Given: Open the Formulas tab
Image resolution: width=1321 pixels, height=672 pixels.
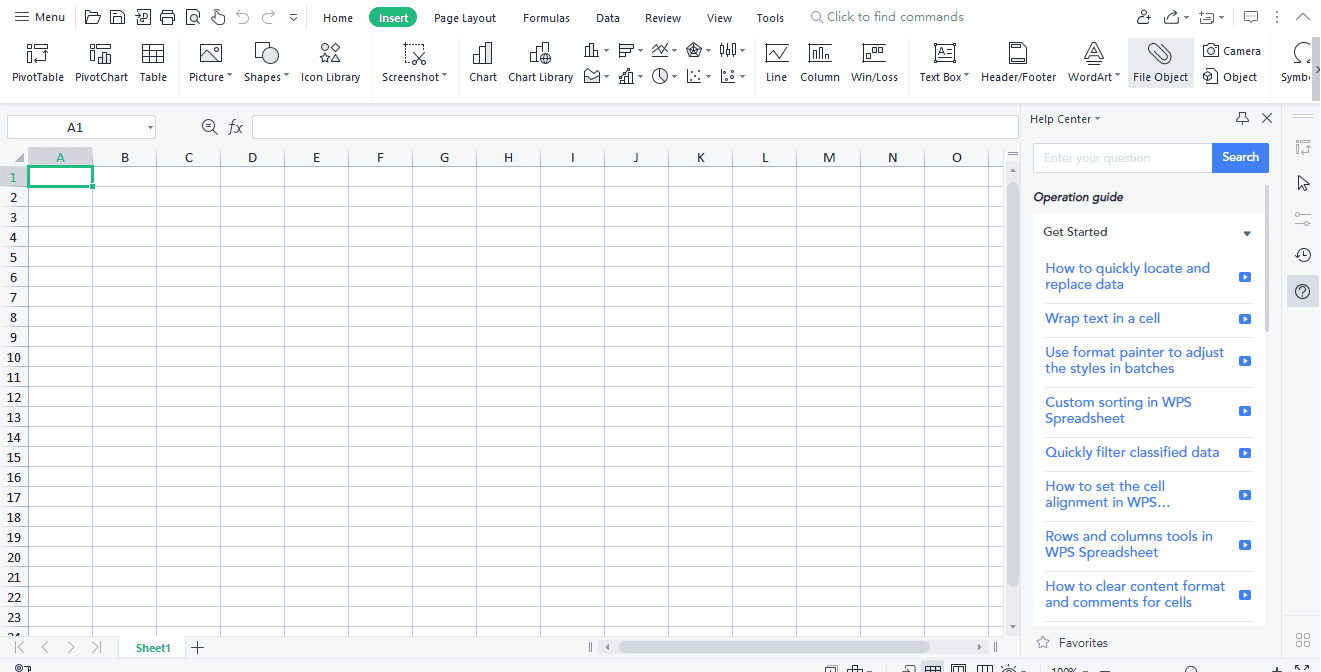Looking at the screenshot, I should pos(546,18).
